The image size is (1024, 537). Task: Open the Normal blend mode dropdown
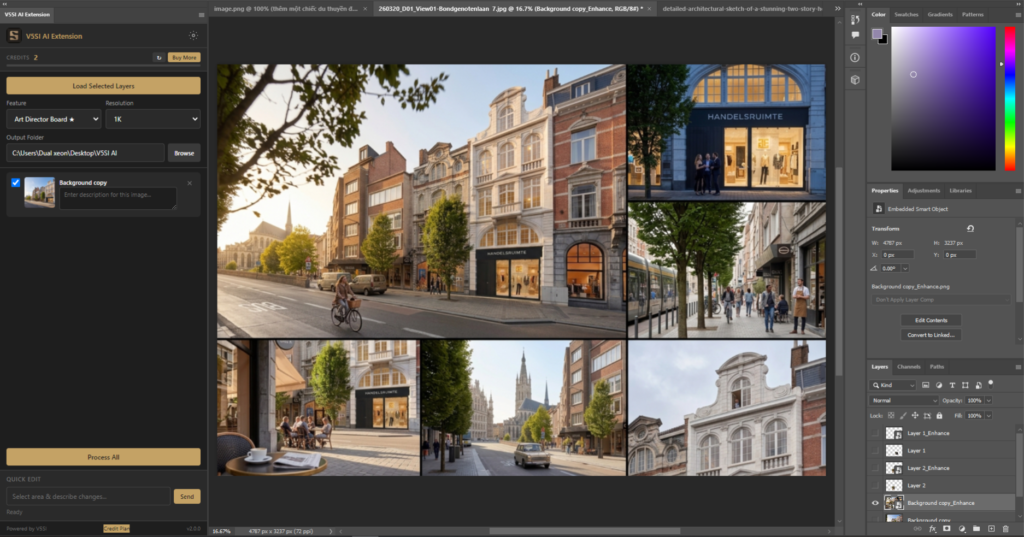tap(903, 400)
